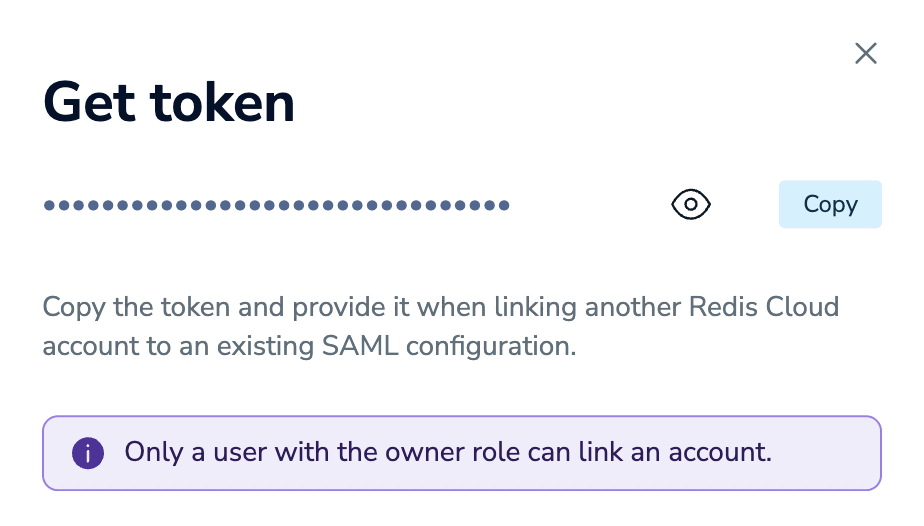The height and width of the screenshot is (526, 924).
Task: Click "account to an" in the description
Action: [136, 347]
